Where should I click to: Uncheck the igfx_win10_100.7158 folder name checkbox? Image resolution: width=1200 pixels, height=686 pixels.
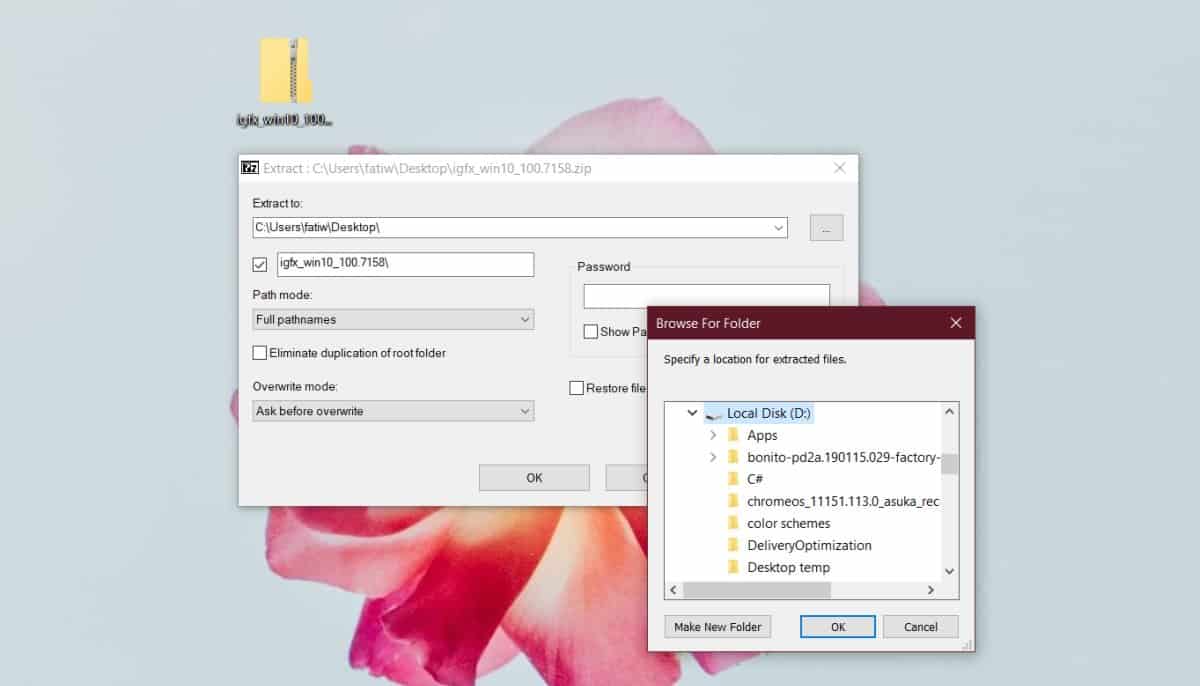(259, 264)
